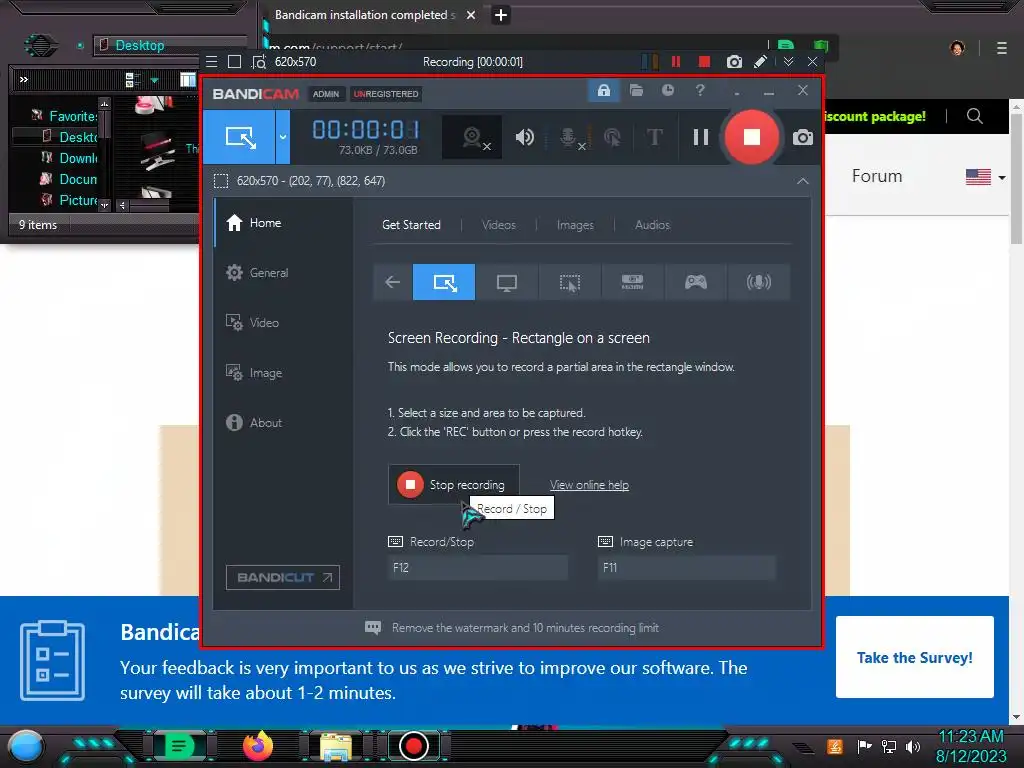Open the BANDICUT button
Image resolution: width=1024 pixels, height=768 pixels.
(283, 577)
